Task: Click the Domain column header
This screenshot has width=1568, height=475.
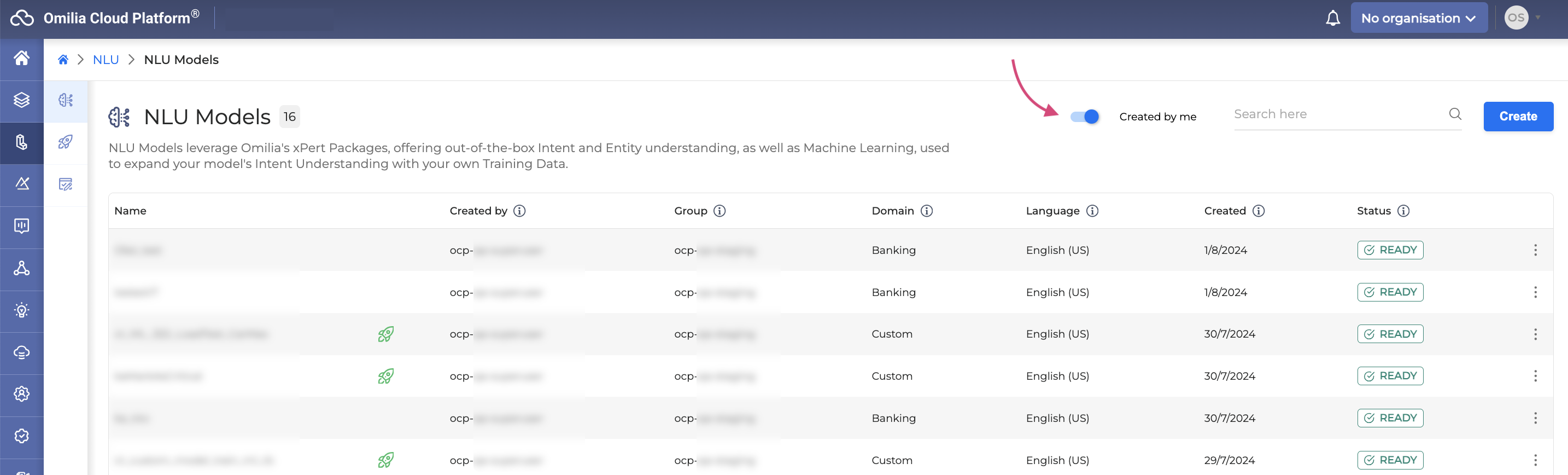Action: pyautogui.click(x=892, y=211)
